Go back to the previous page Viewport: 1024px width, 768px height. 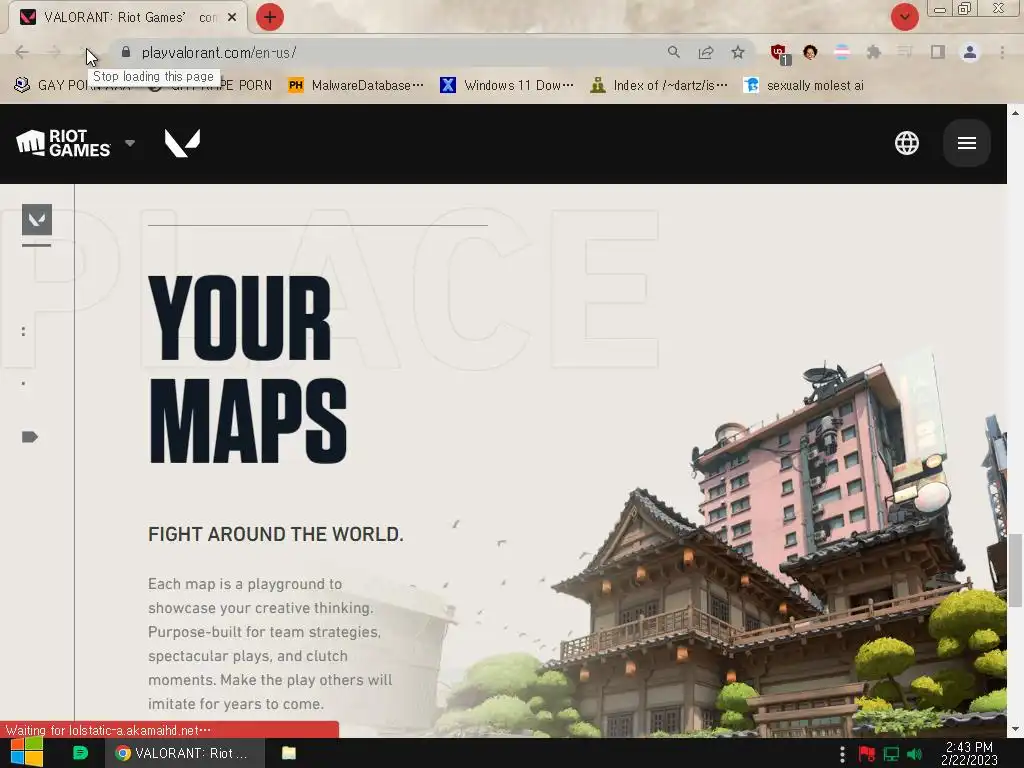(x=22, y=52)
